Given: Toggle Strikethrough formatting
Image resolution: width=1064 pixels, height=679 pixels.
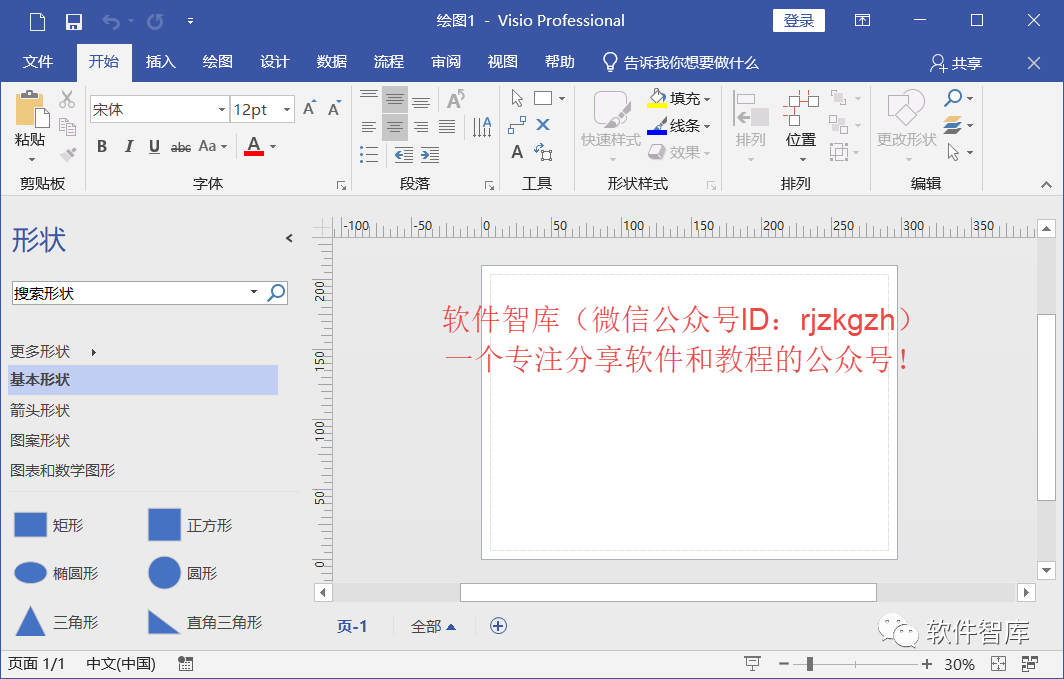Looking at the screenshot, I should click(x=180, y=147).
